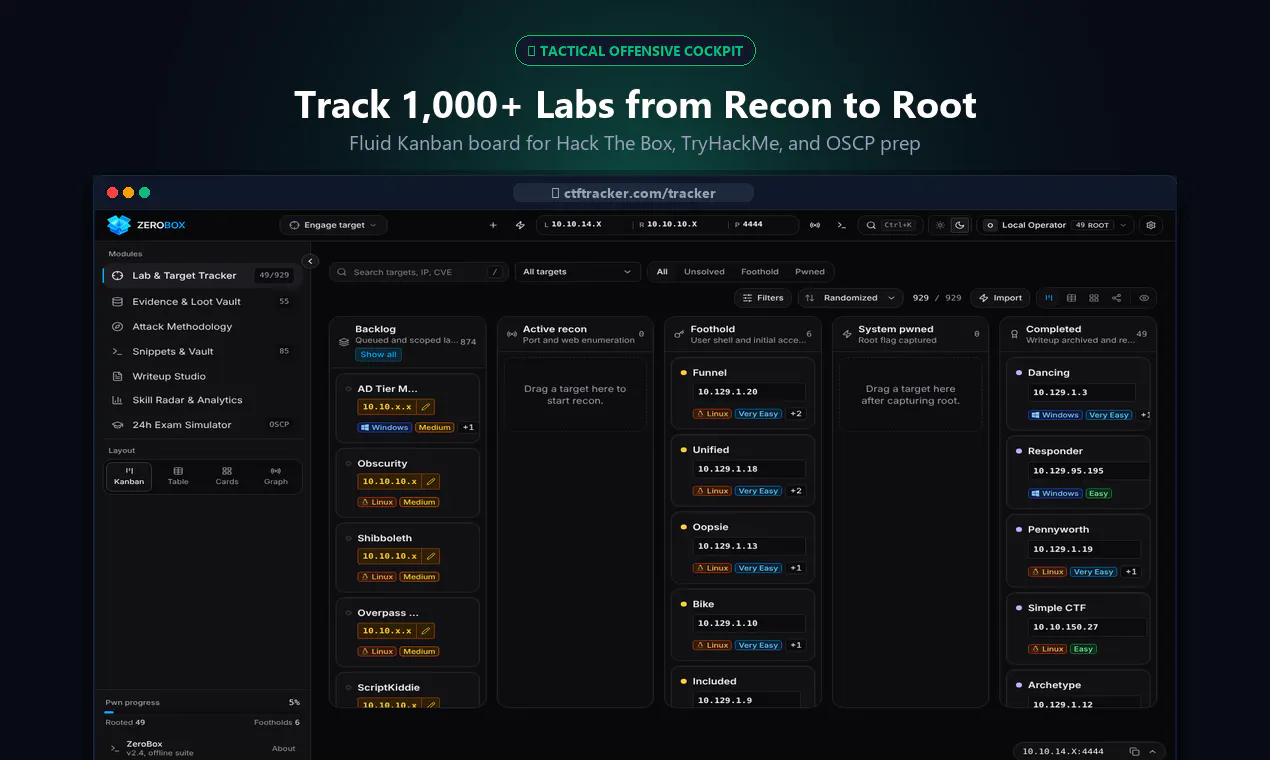Open the All targets dropdown
This screenshot has width=1270, height=760.
click(578, 272)
